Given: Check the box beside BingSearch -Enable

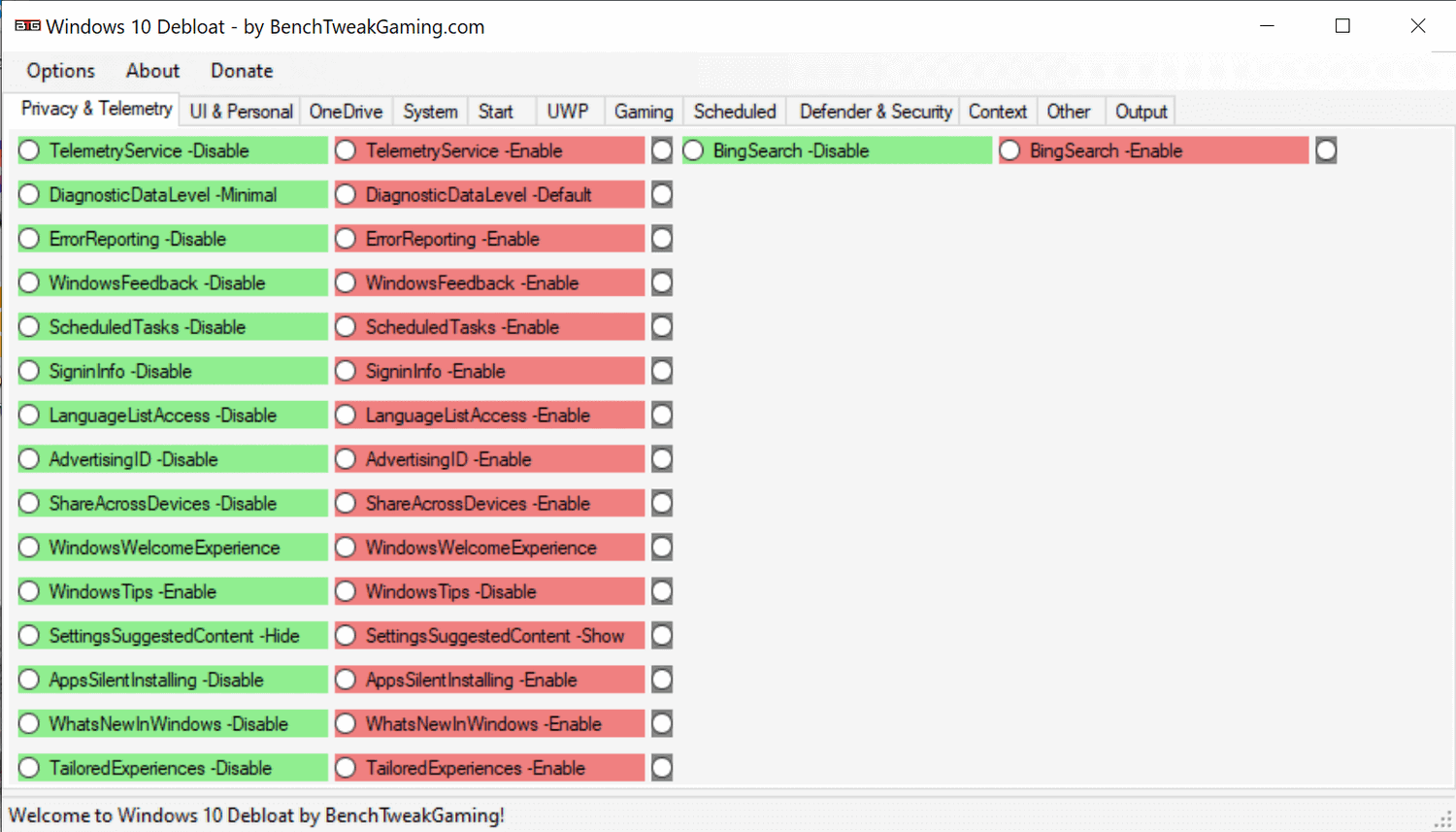Looking at the screenshot, I should point(1326,150).
